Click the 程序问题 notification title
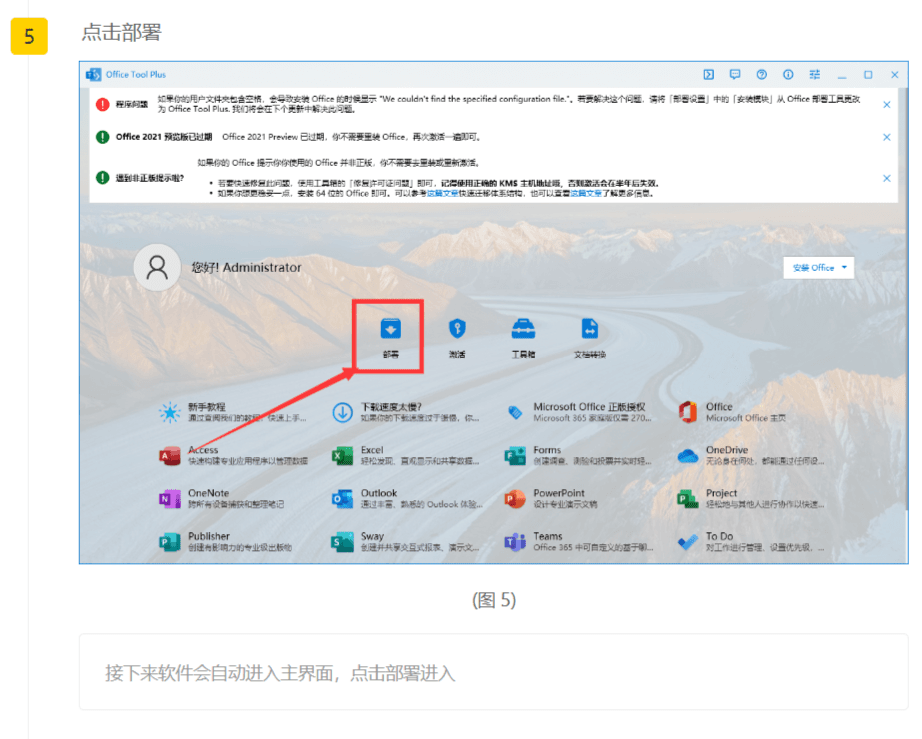 point(132,105)
